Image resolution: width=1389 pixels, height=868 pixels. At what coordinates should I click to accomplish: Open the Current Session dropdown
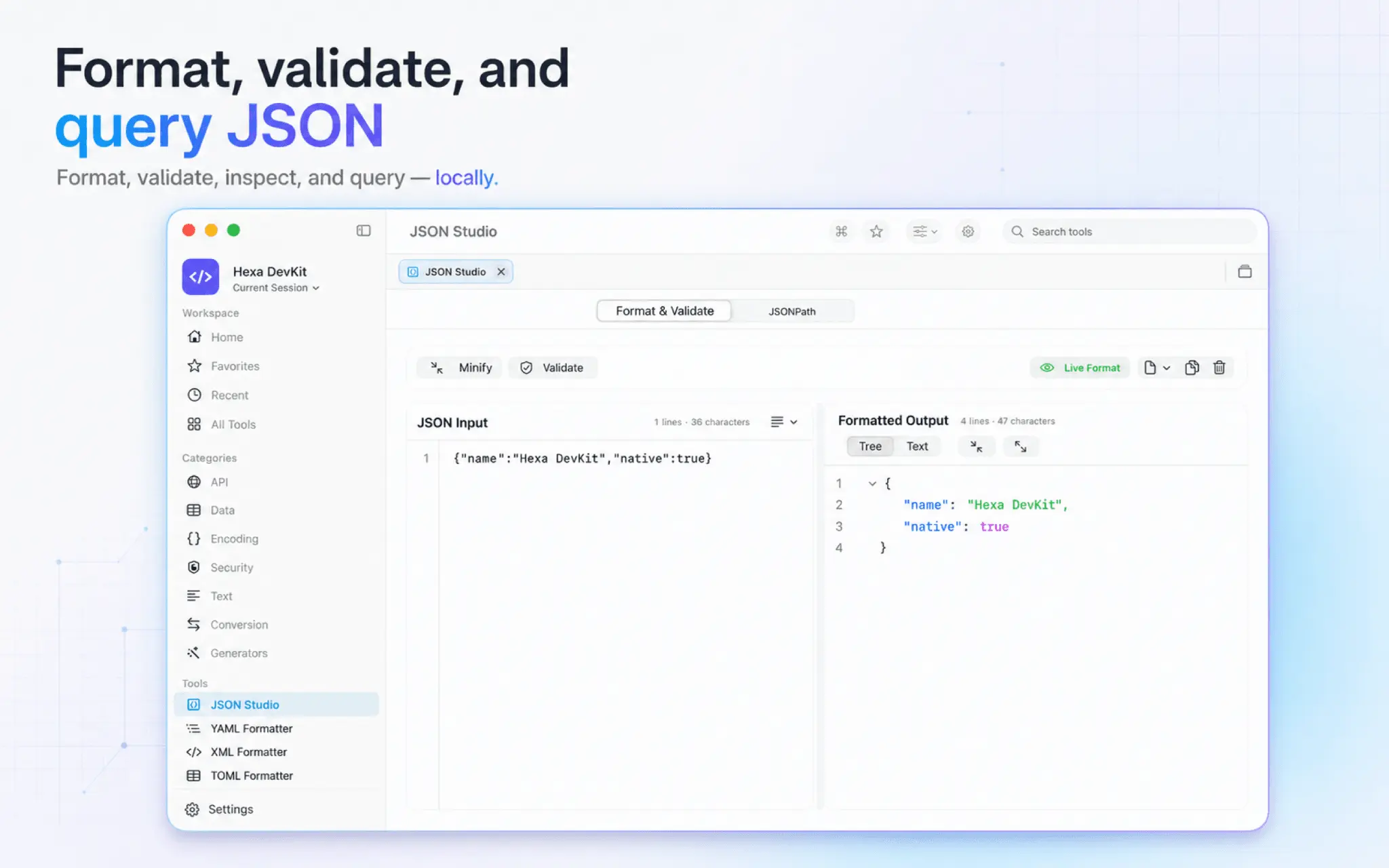276,288
